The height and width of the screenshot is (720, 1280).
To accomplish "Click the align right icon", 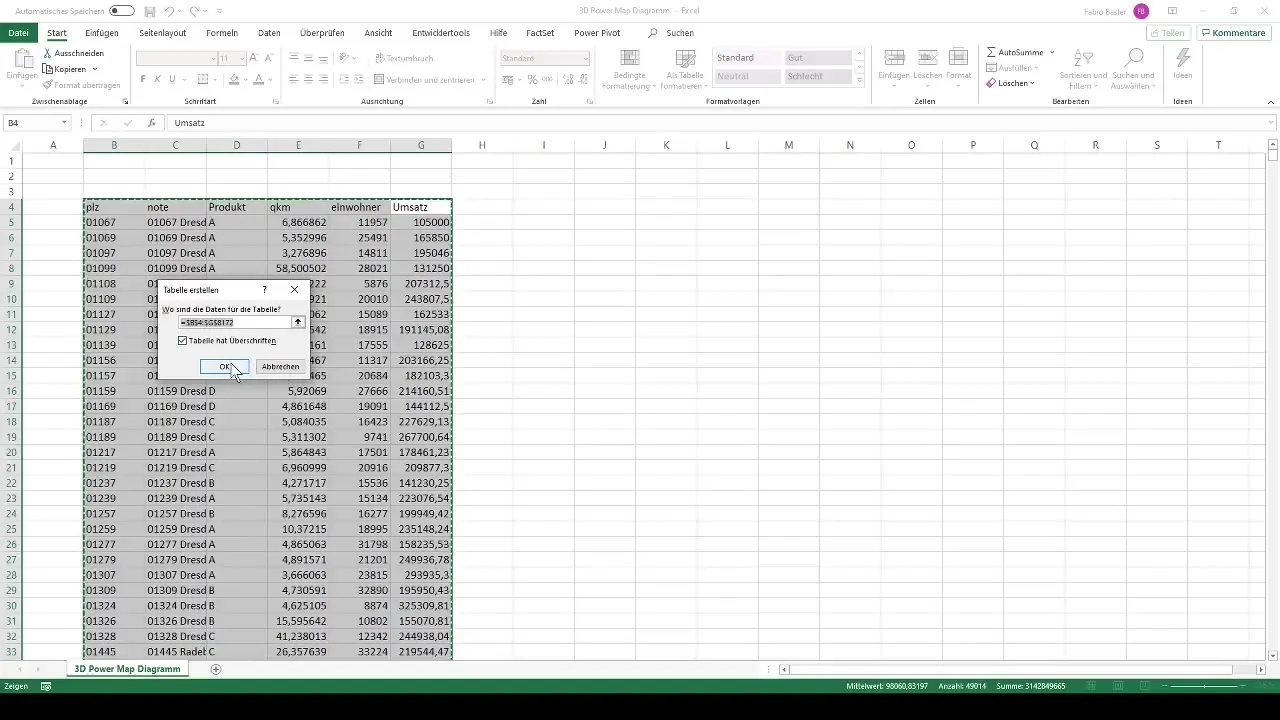I will [x=324, y=79].
